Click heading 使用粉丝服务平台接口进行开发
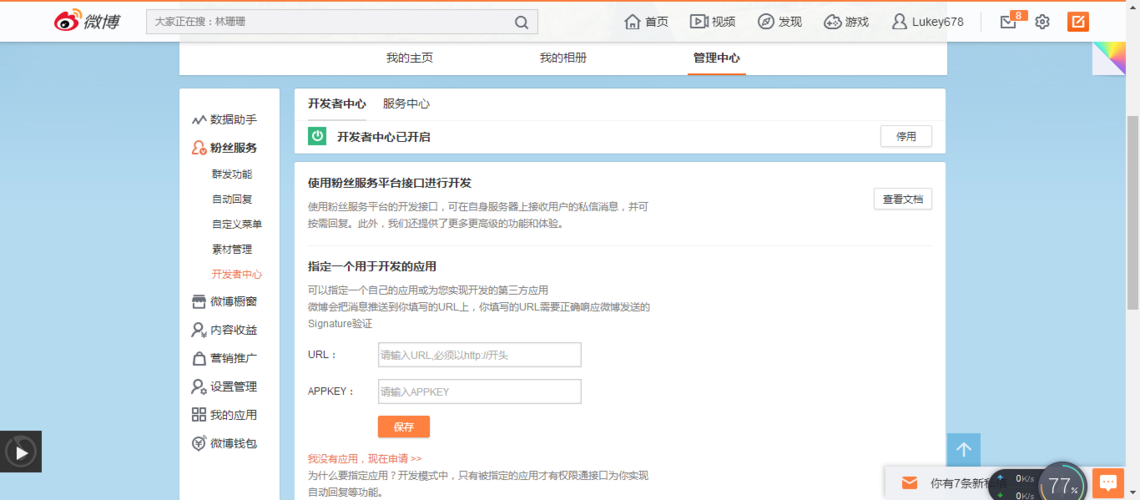 click(390, 182)
